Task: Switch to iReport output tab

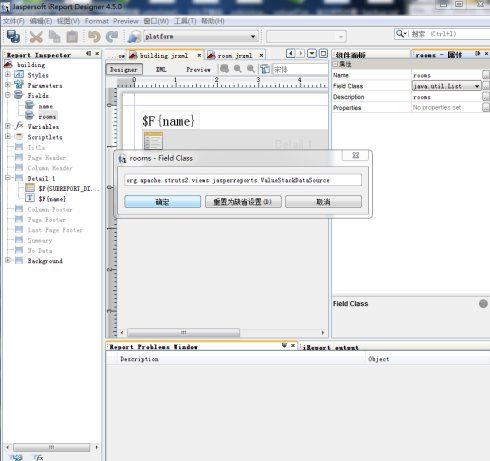Action: (330, 347)
